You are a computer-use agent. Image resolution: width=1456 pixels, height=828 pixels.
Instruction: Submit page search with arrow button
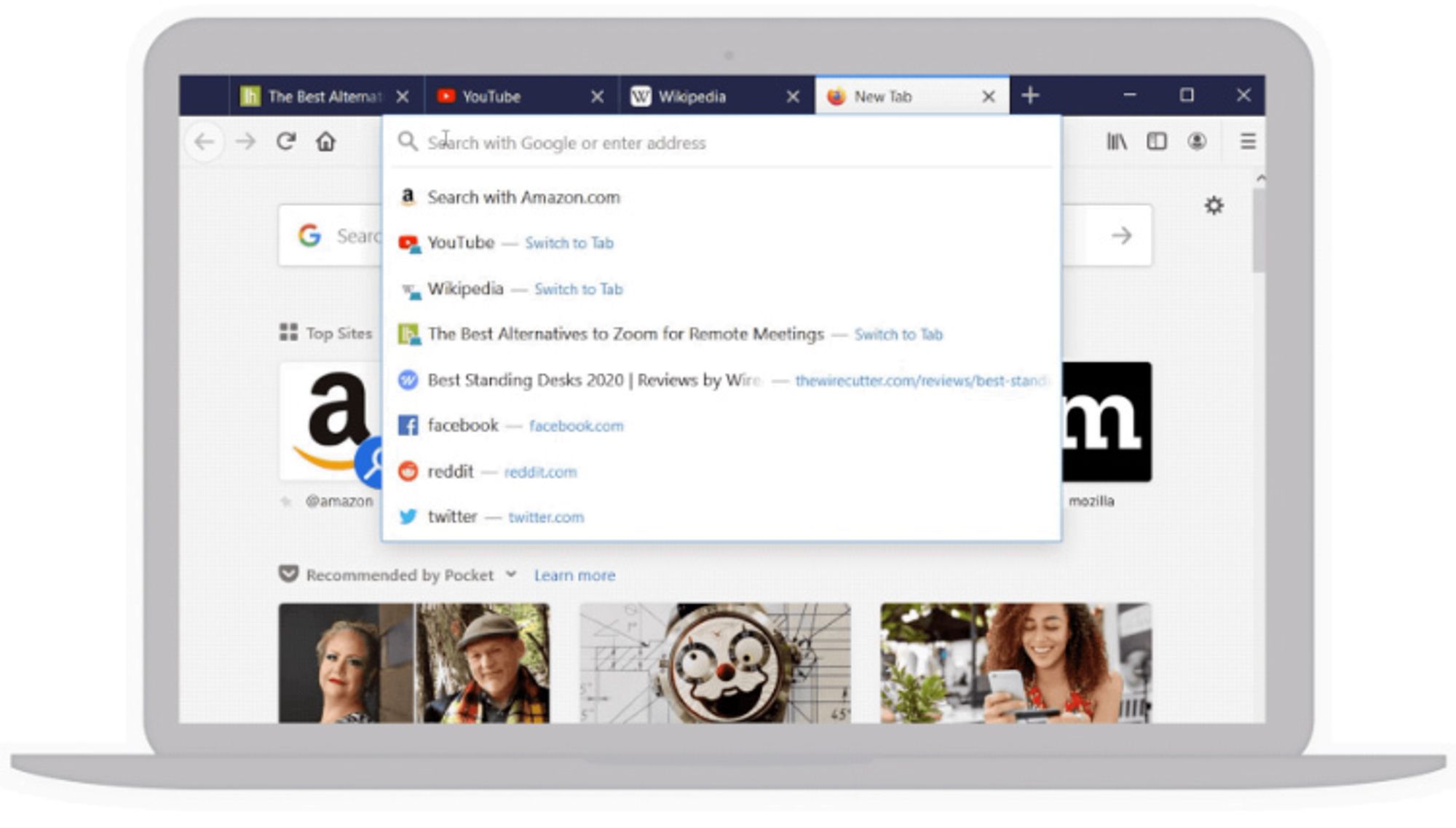pos(1121,235)
